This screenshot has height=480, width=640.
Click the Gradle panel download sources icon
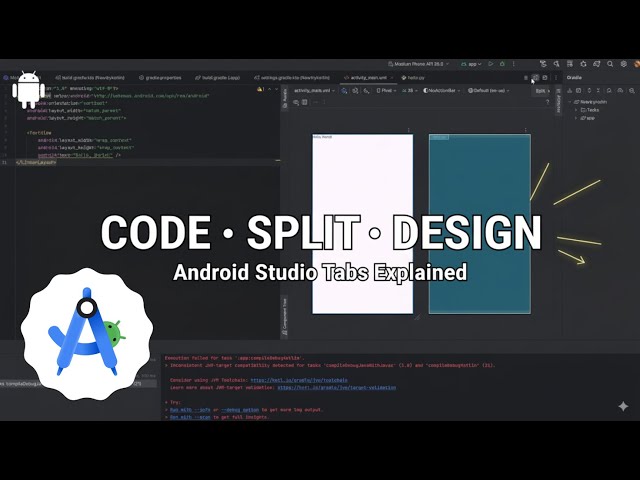[x=570, y=91]
